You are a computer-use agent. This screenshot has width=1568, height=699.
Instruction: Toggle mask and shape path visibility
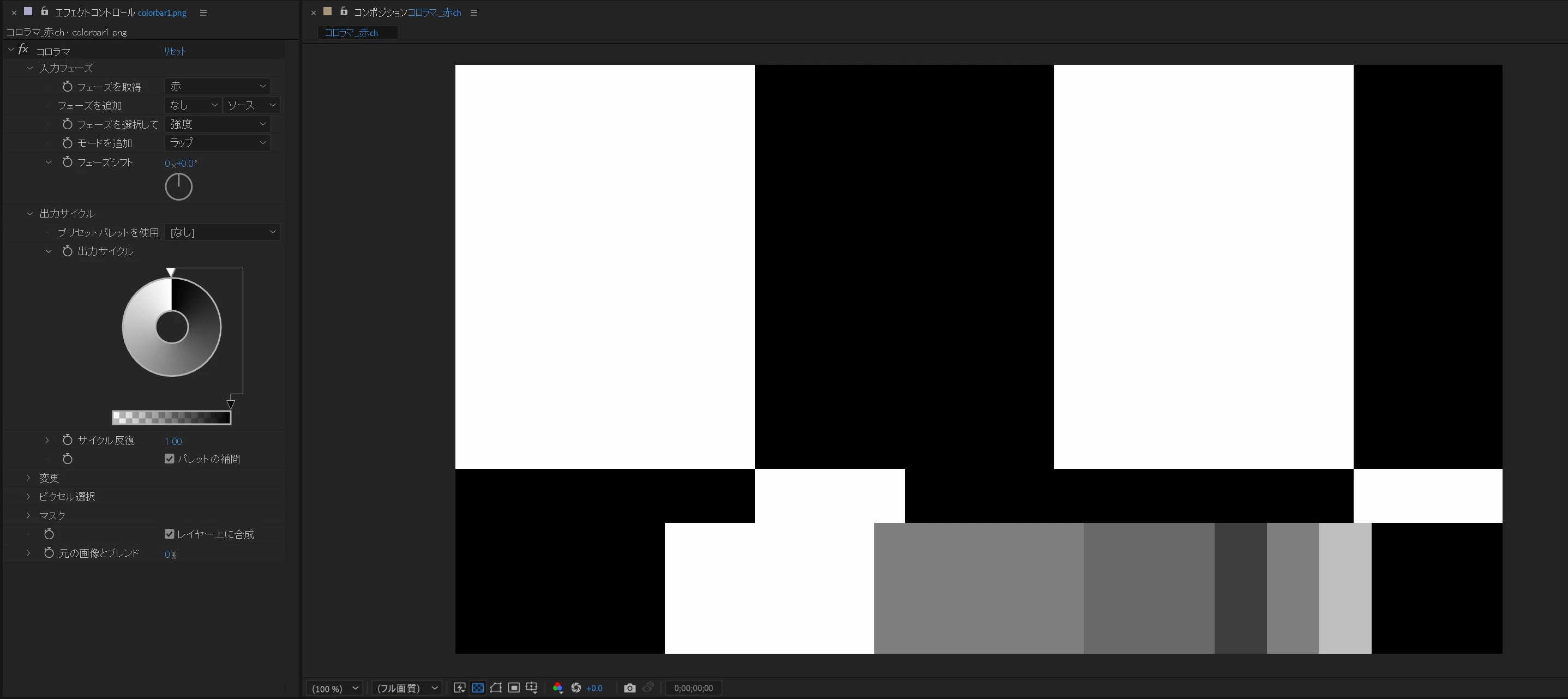pyautogui.click(x=495, y=688)
